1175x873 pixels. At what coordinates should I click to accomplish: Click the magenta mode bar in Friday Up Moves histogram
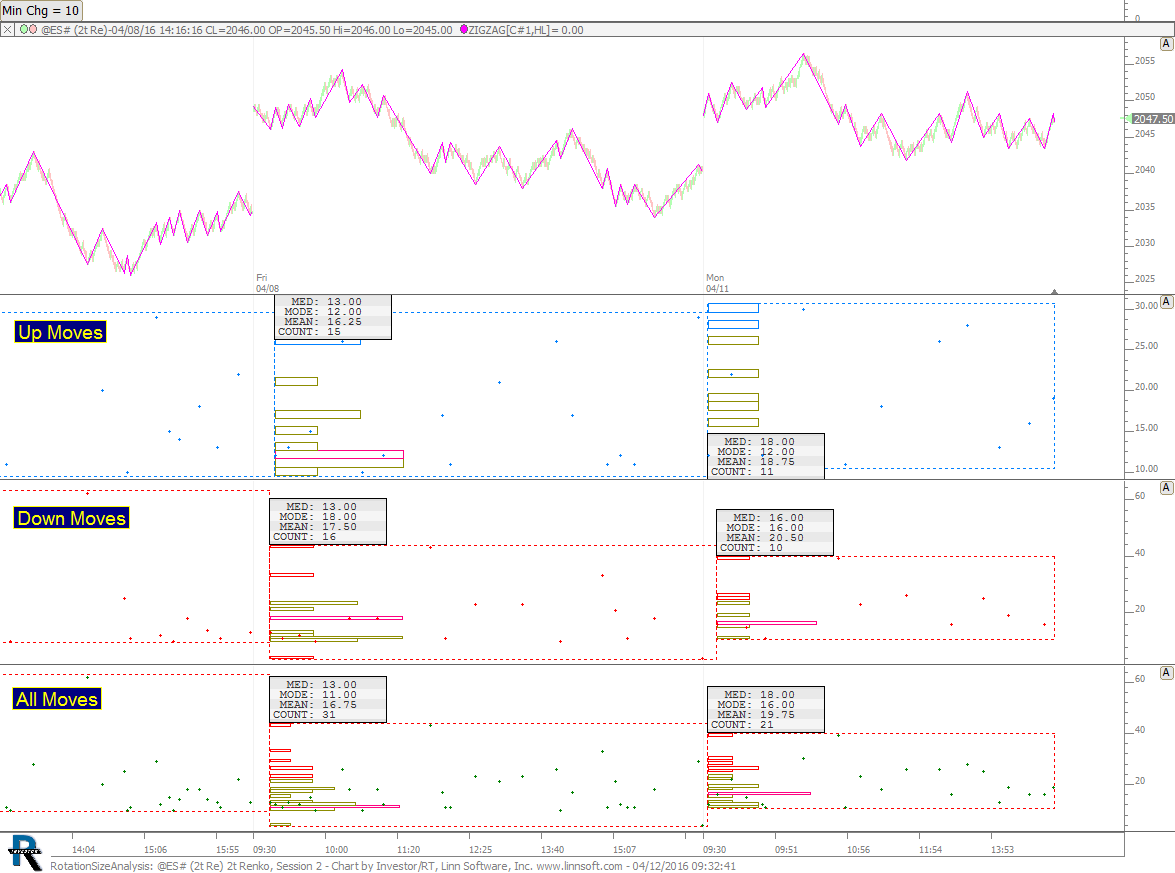[x=339, y=455]
